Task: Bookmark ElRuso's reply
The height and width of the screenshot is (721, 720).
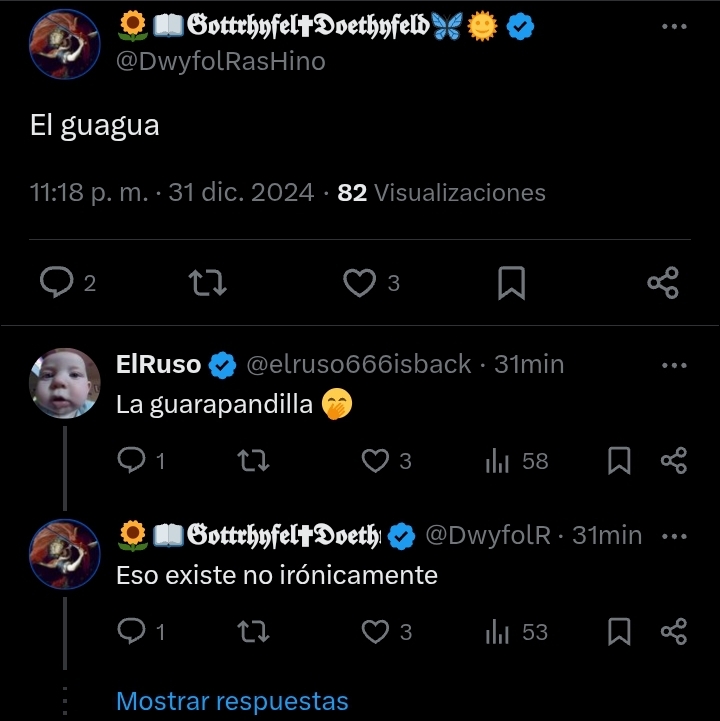Action: 619,460
